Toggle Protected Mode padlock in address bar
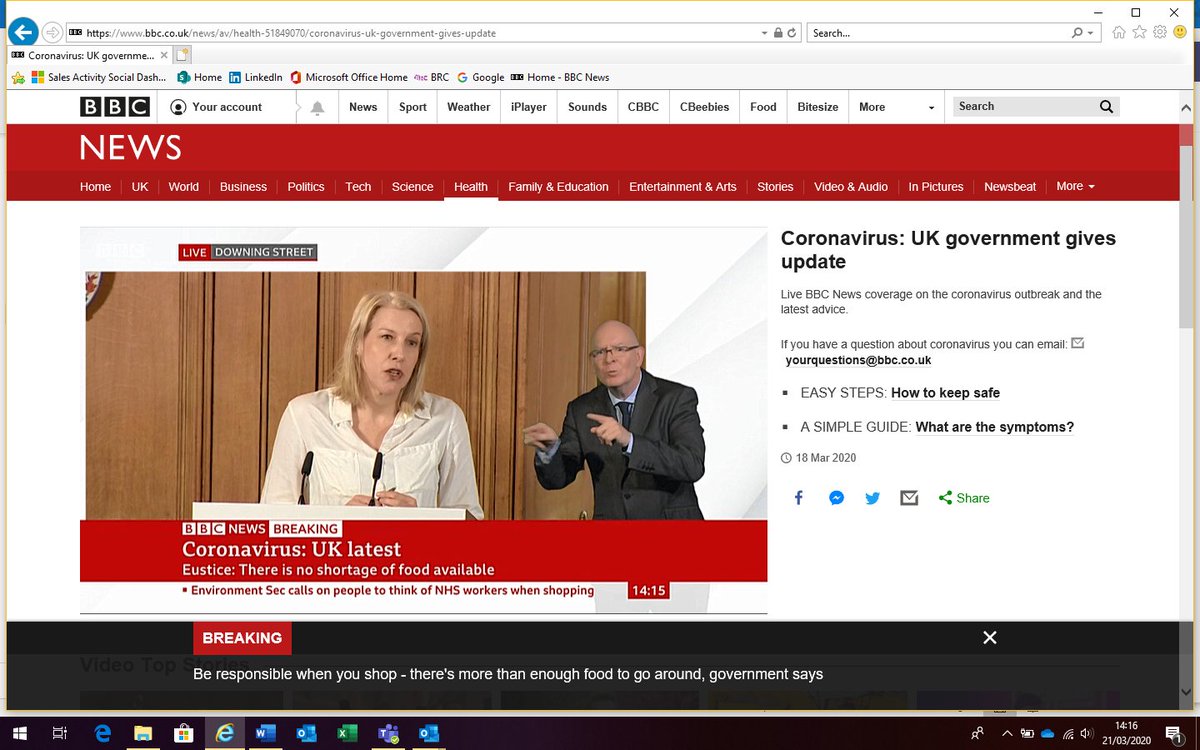Screen dimensions: 1200x750 tap(778, 32)
